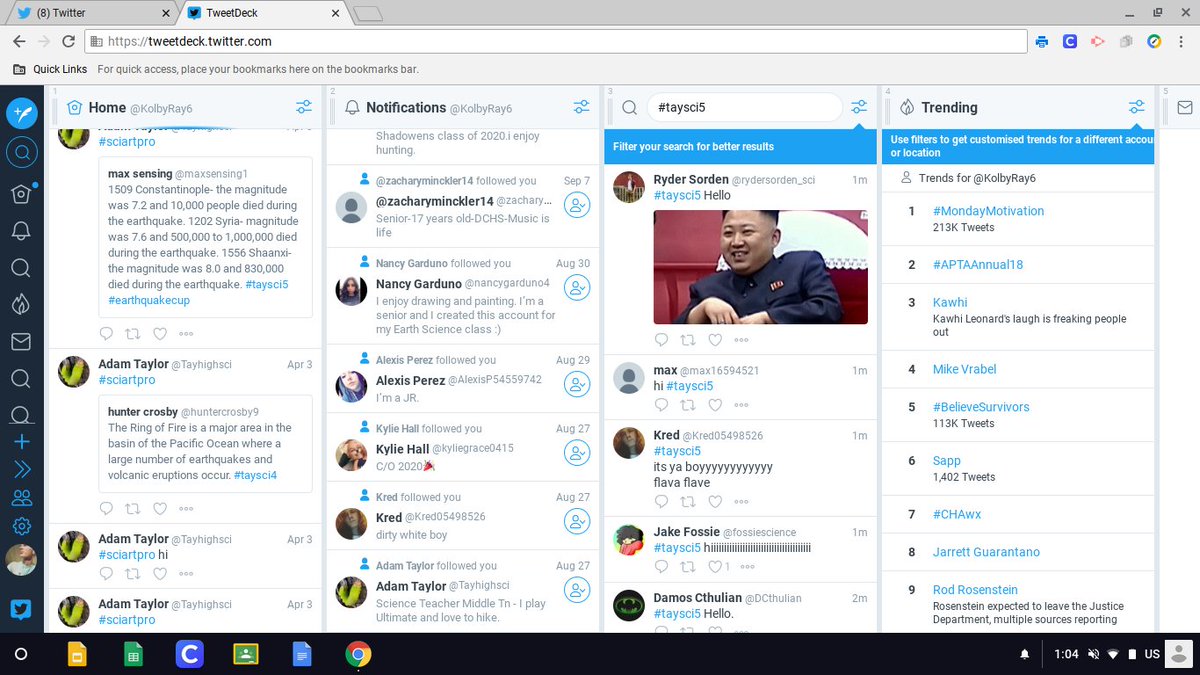Screen dimensions: 1200x675
Task: Reload the page with the refresh button
Action: pyautogui.click(x=68, y=42)
